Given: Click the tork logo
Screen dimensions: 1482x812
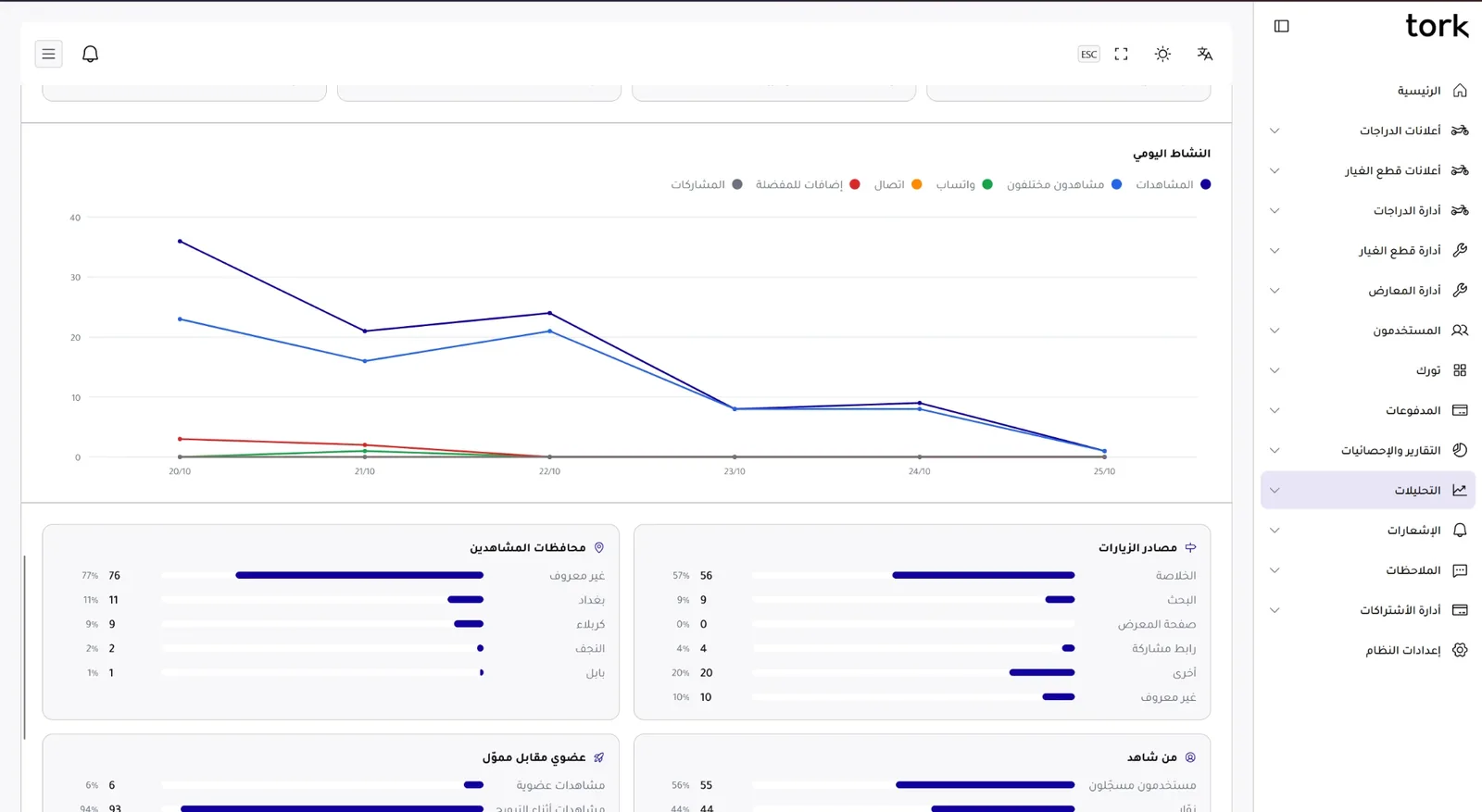Looking at the screenshot, I should pyautogui.click(x=1437, y=26).
